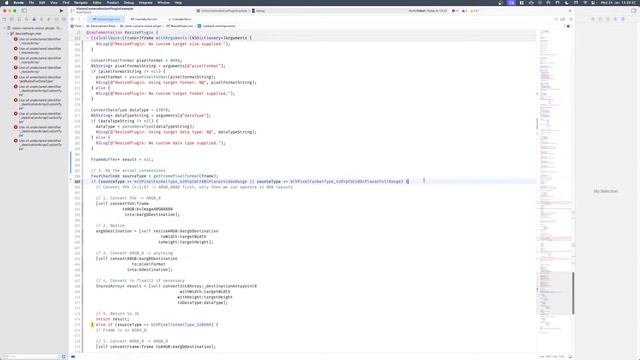Open callback:withArguments jump bar segment
The height and width of the screenshot is (360, 640).
[217, 26]
